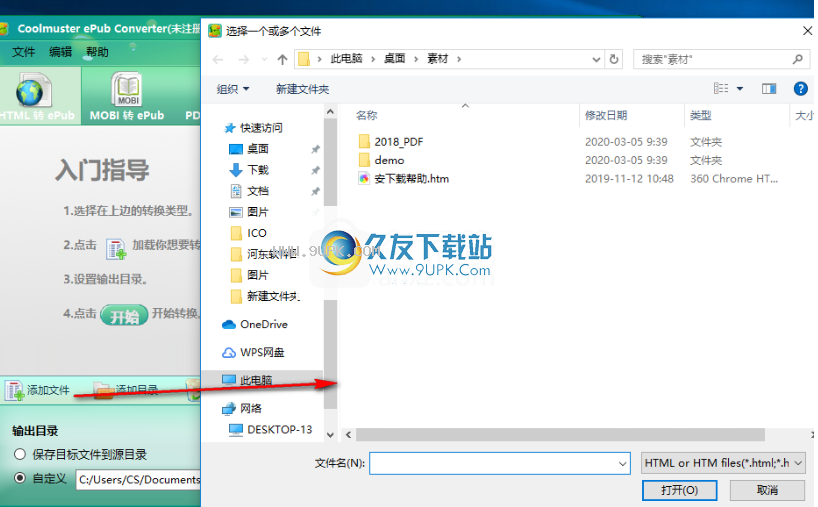Select 'Save to source directory' radio button
Screen dimensions: 818x507
(20, 454)
